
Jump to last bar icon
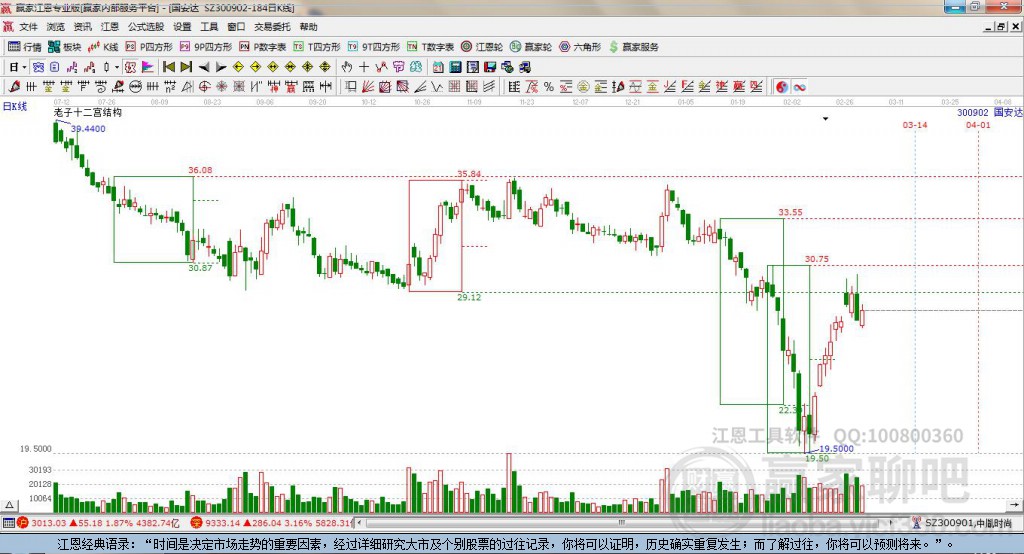(186, 67)
